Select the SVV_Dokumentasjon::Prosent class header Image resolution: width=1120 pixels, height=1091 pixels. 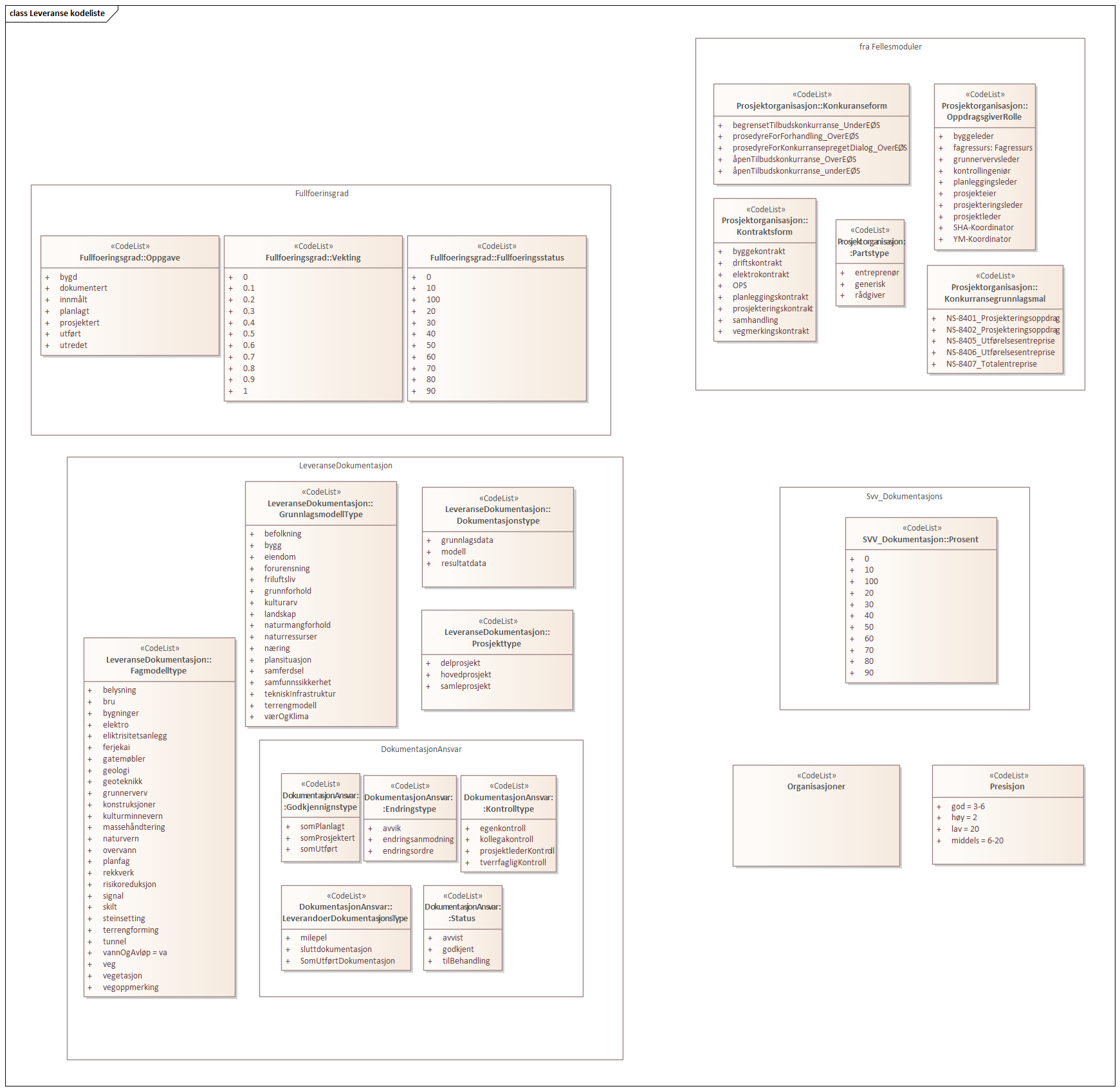(x=921, y=534)
